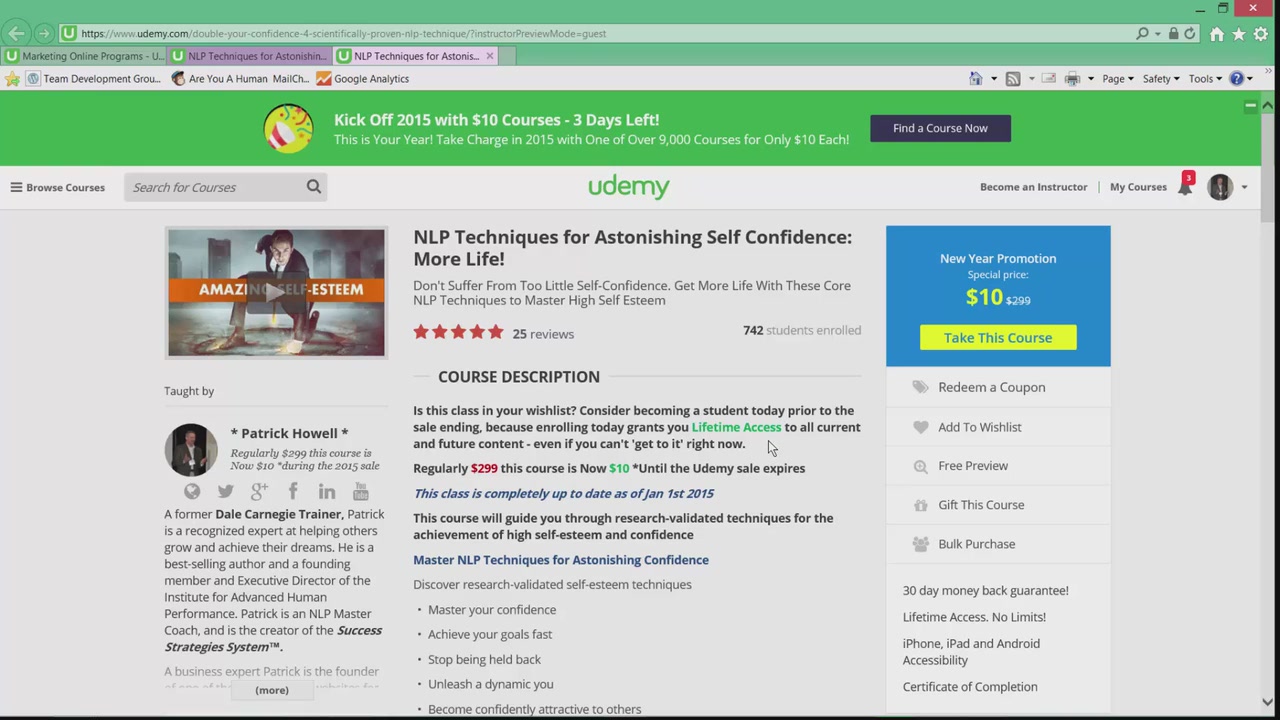Click the instructor's website globe icon

pos(192,491)
